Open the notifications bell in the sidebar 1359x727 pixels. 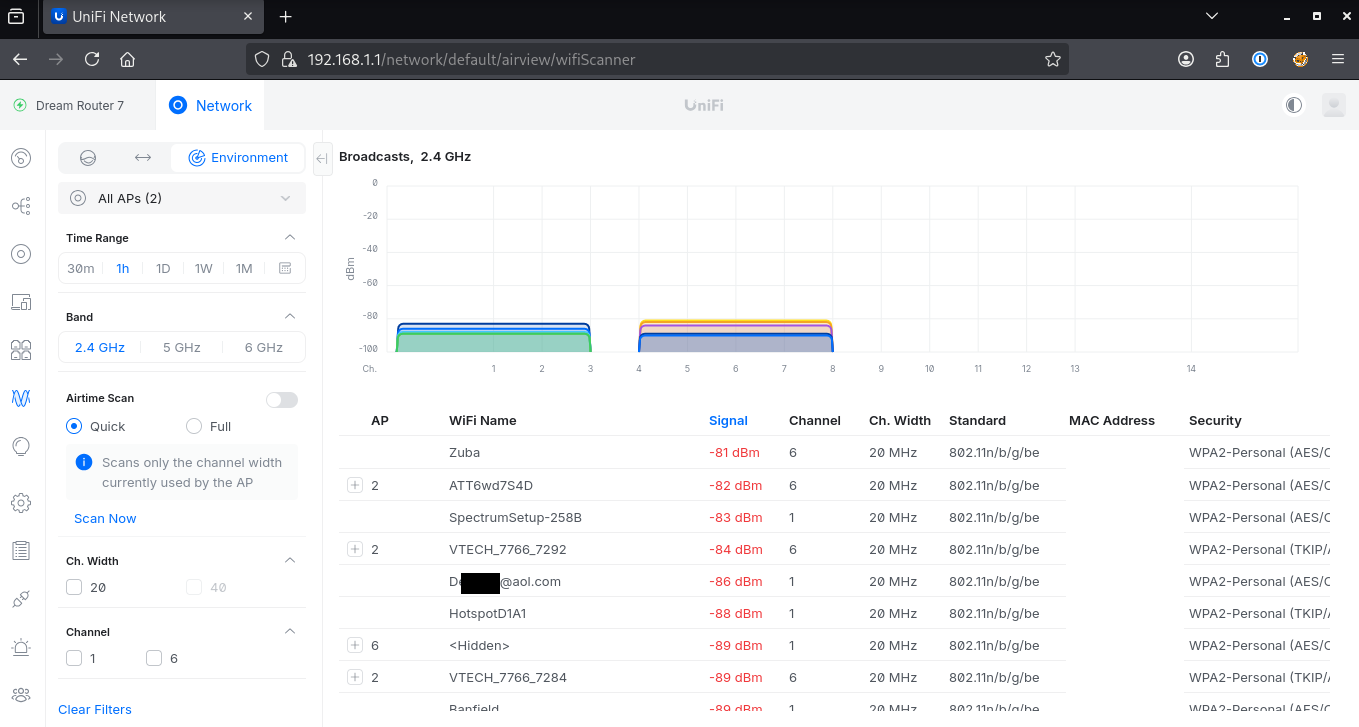[x=20, y=646]
